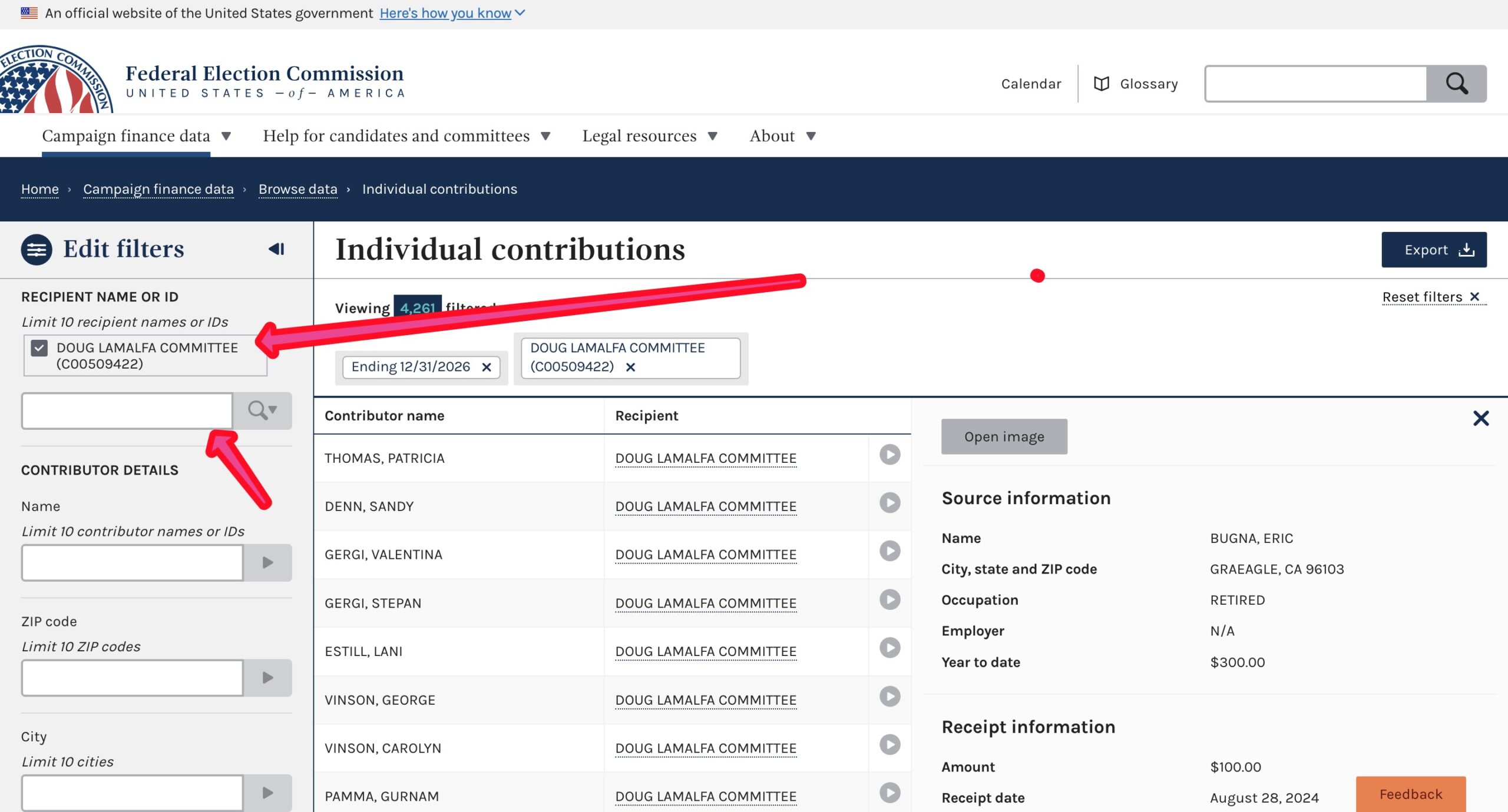
Task: Open the About menu
Action: tap(782, 136)
